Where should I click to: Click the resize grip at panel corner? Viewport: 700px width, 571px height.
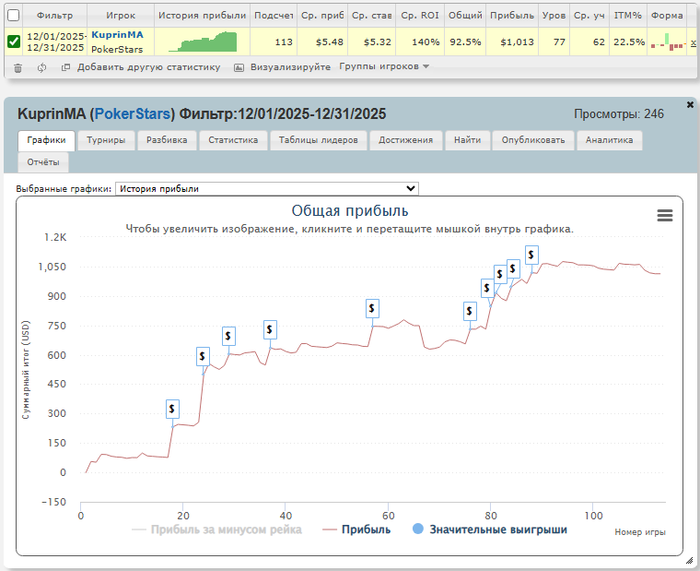tap(690, 560)
